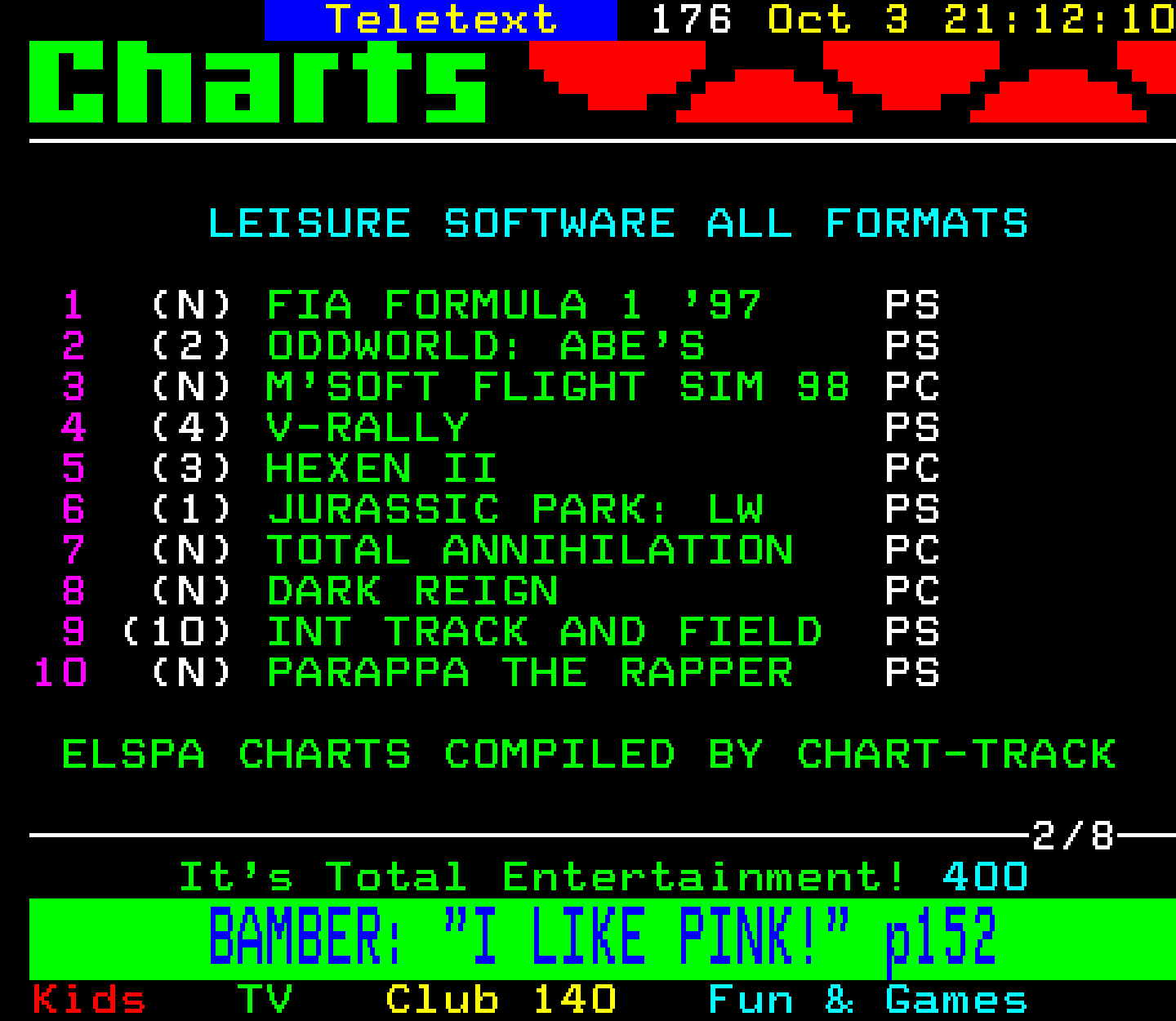Select the HEXEN II chart entry
This screenshot has height=1021, width=1176.
click(x=382, y=469)
